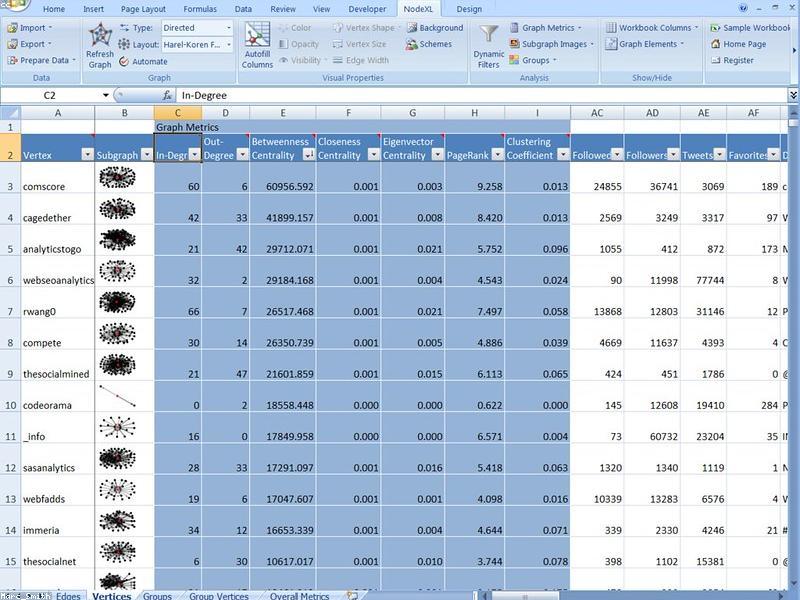Open the Vertex column filter dropdown
800x600 pixels.
(x=88, y=155)
